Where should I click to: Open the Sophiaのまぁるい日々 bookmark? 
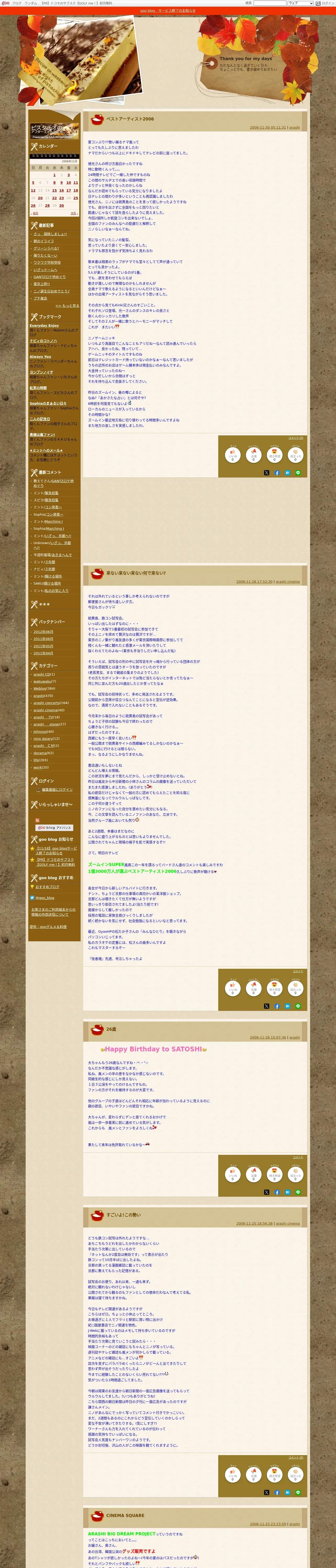tap(48, 403)
